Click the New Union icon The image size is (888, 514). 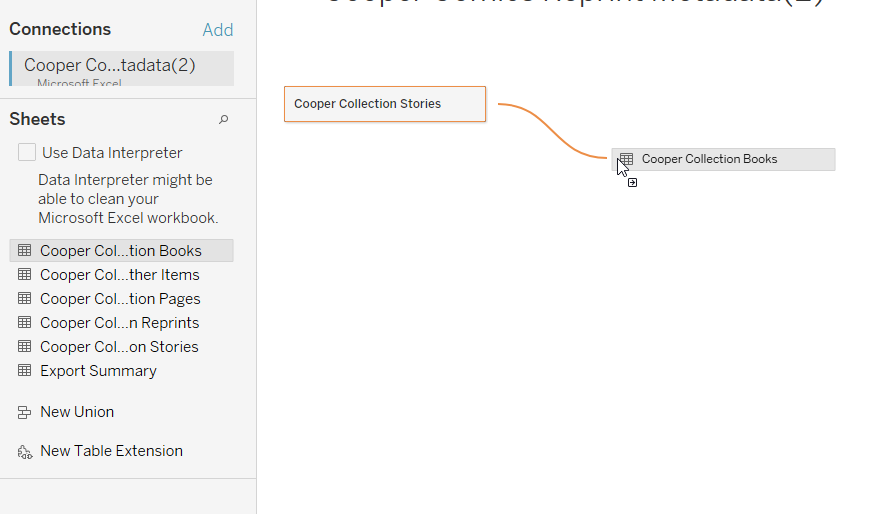[25, 412]
